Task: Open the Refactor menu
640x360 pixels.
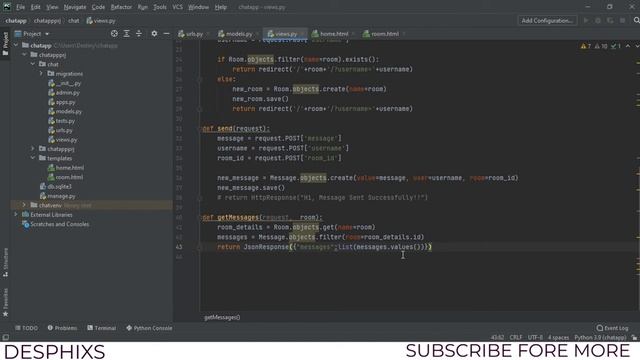Action: click(x=121, y=7)
